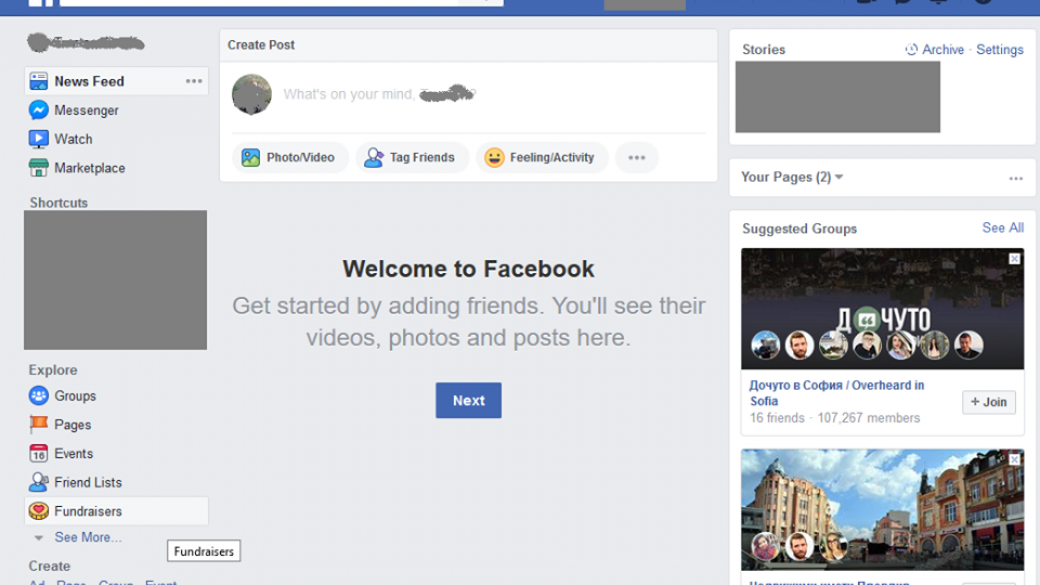Click the Feeling/Activity smiley icon
The height and width of the screenshot is (585, 1040).
coord(494,158)
